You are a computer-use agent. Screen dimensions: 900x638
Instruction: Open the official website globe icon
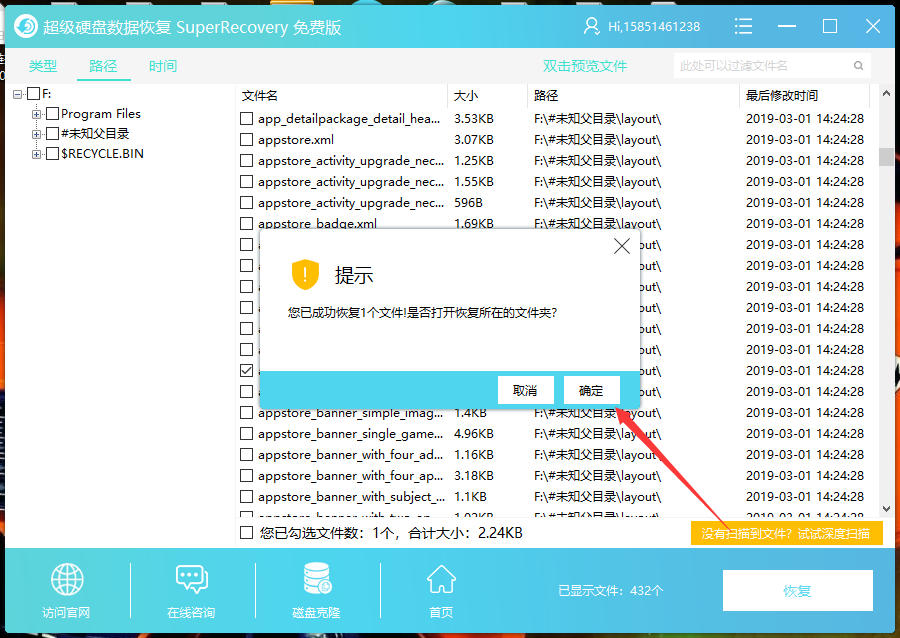point(67,579)
